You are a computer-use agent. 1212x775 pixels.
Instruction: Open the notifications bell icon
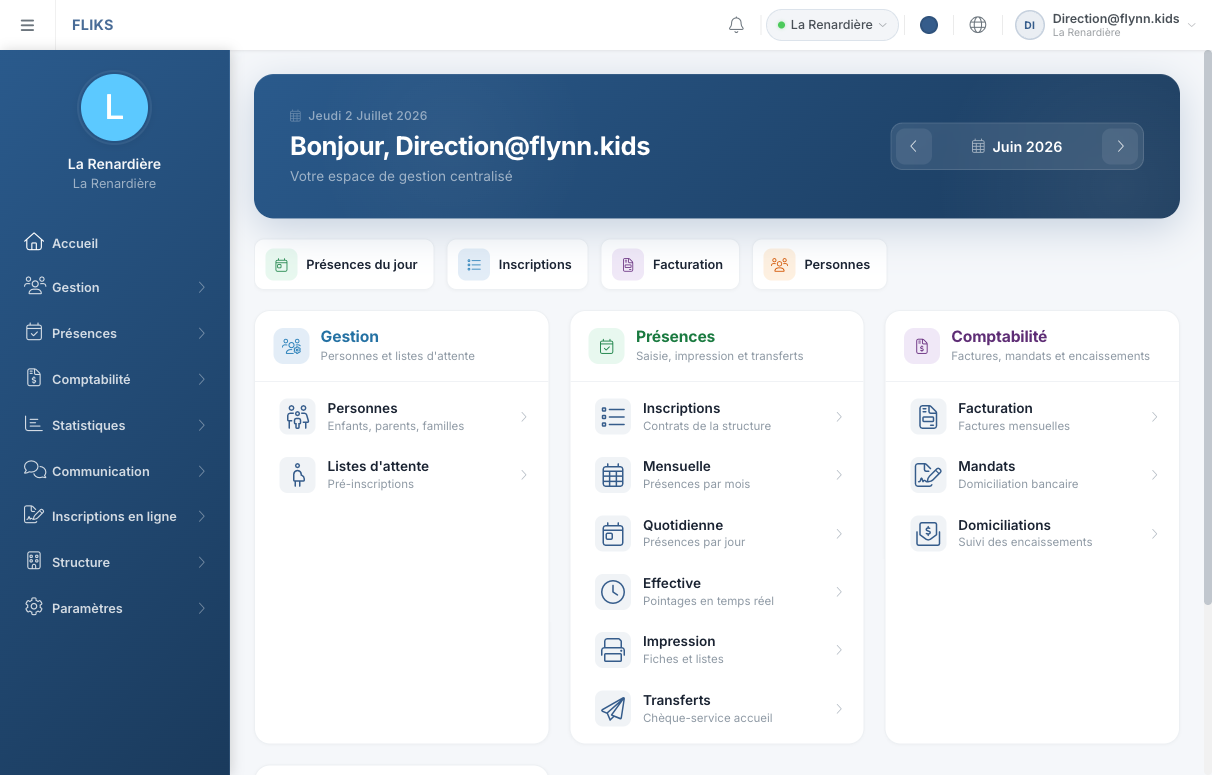click(736, 25)
